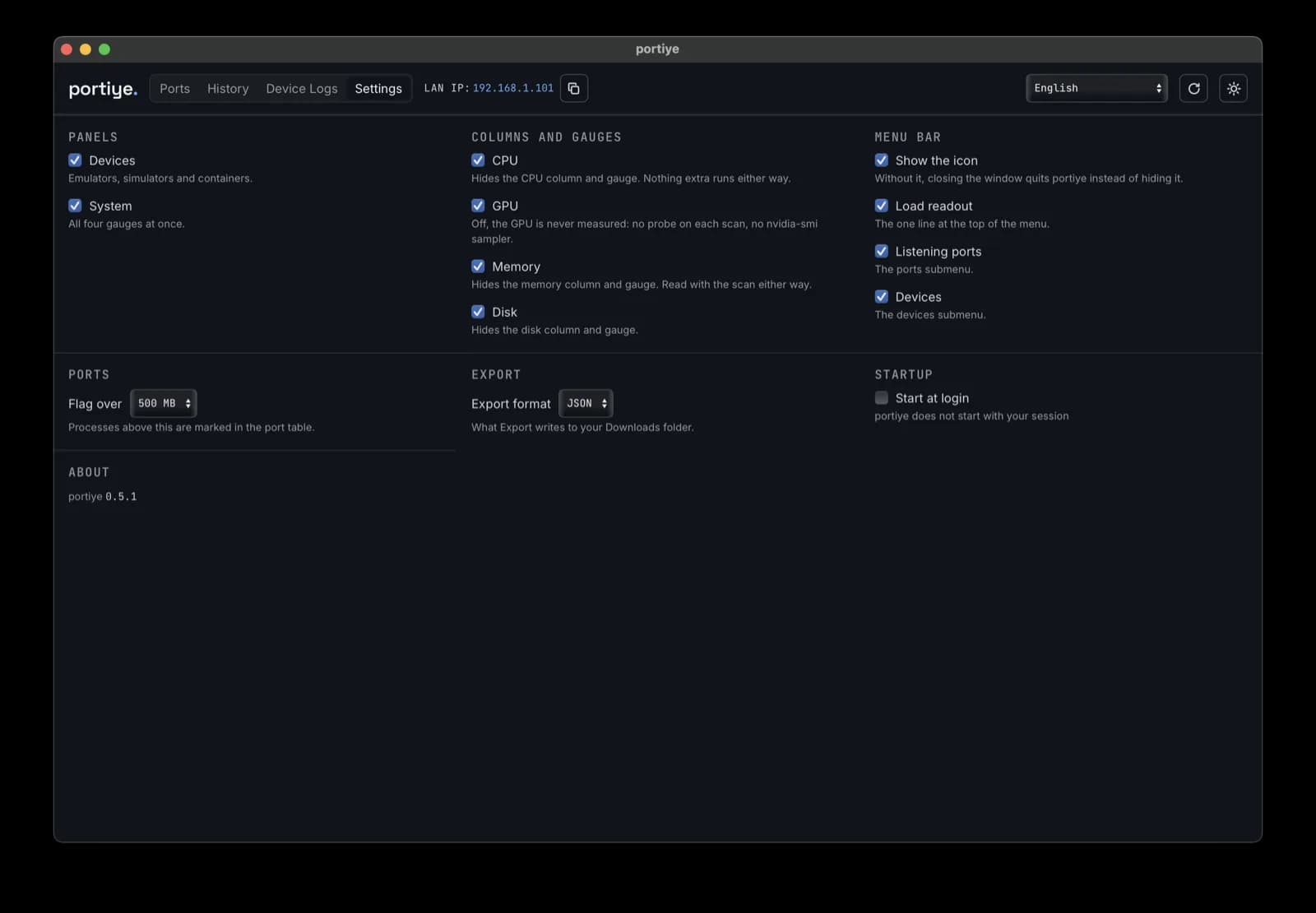Click 'The devices submenu.' description
This screenshot has width=1316, height=913.
tap(930, 315)
